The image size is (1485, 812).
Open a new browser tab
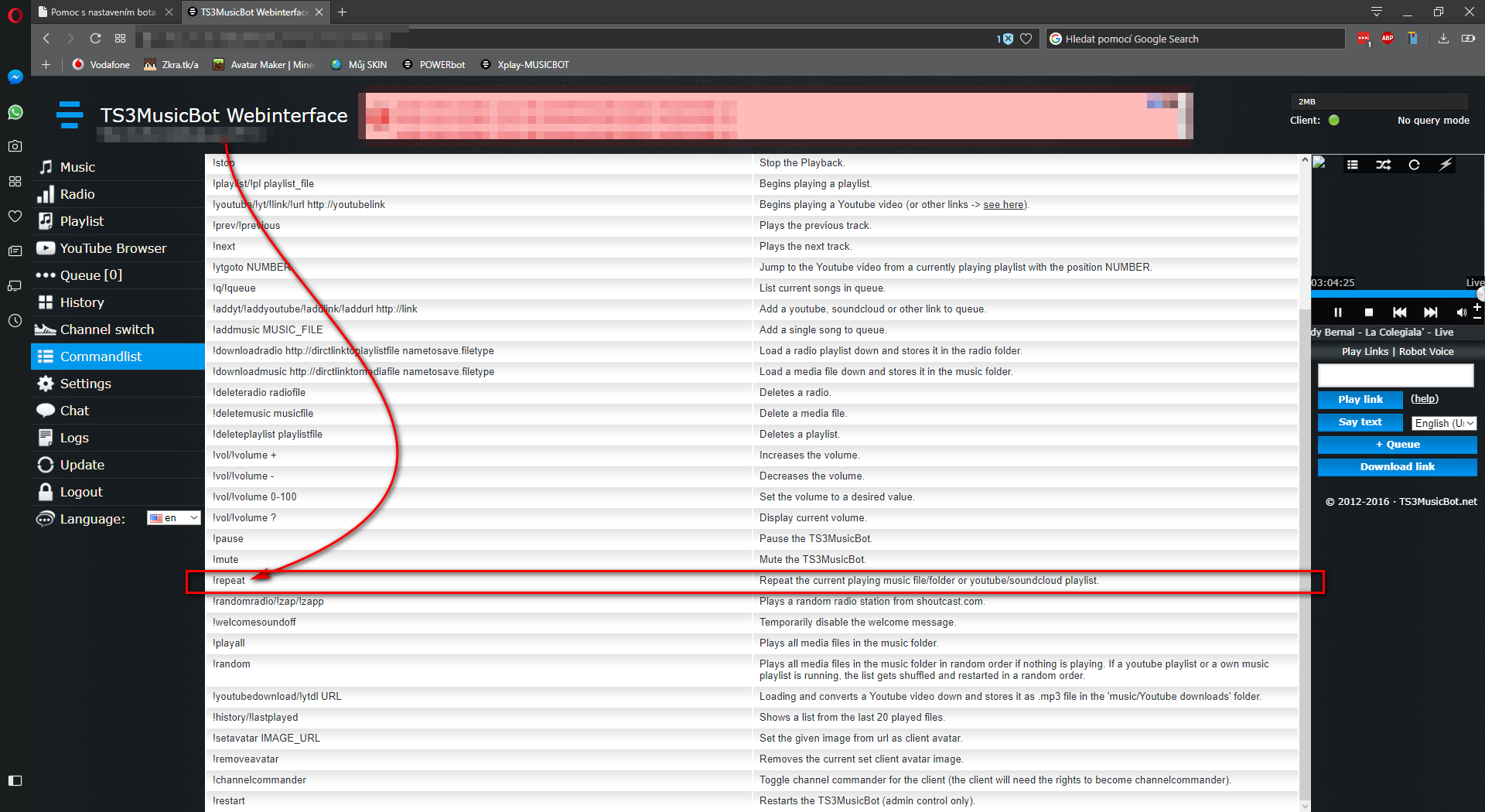tap(342, 12)
